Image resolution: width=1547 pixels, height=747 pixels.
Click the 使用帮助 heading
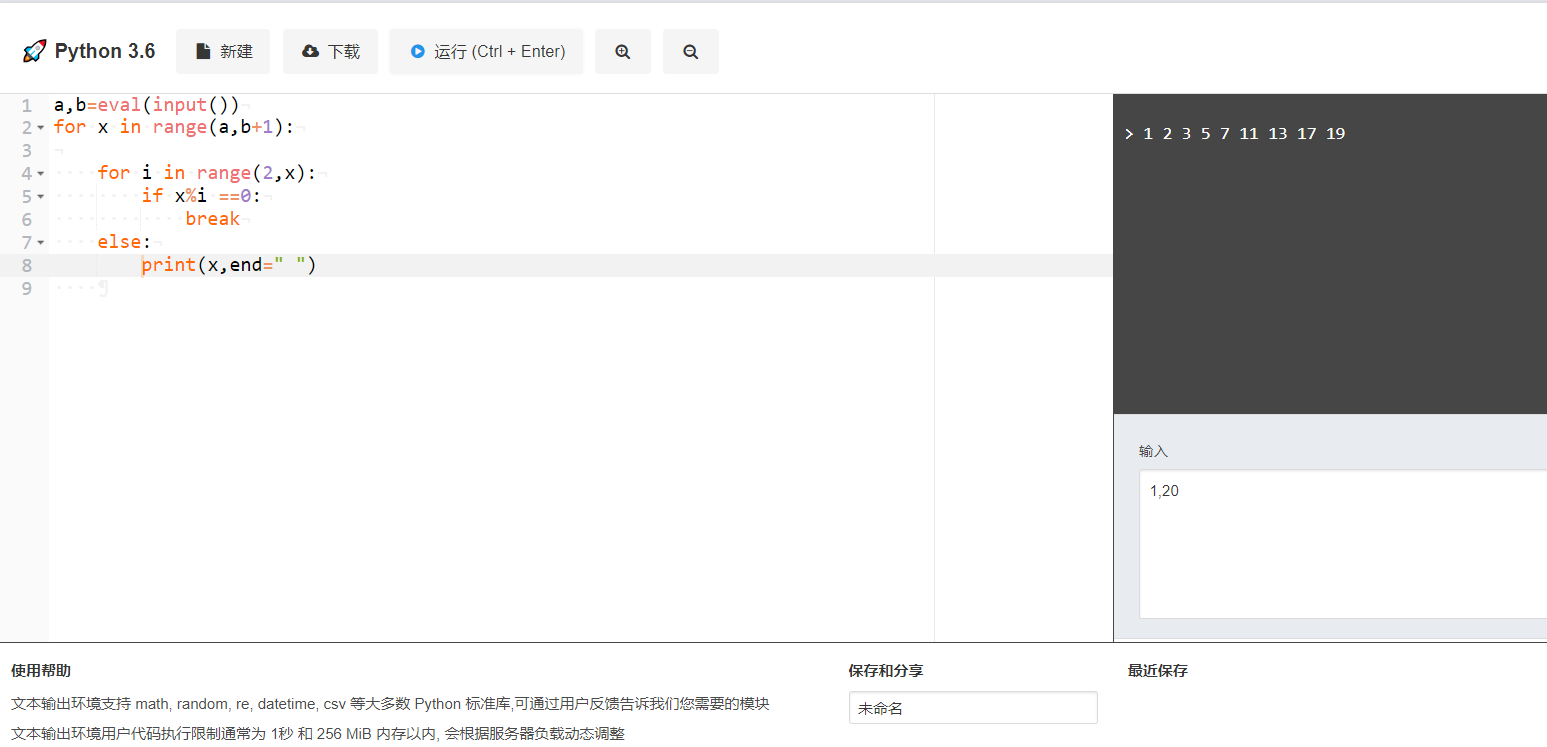(x=41, y=671)
